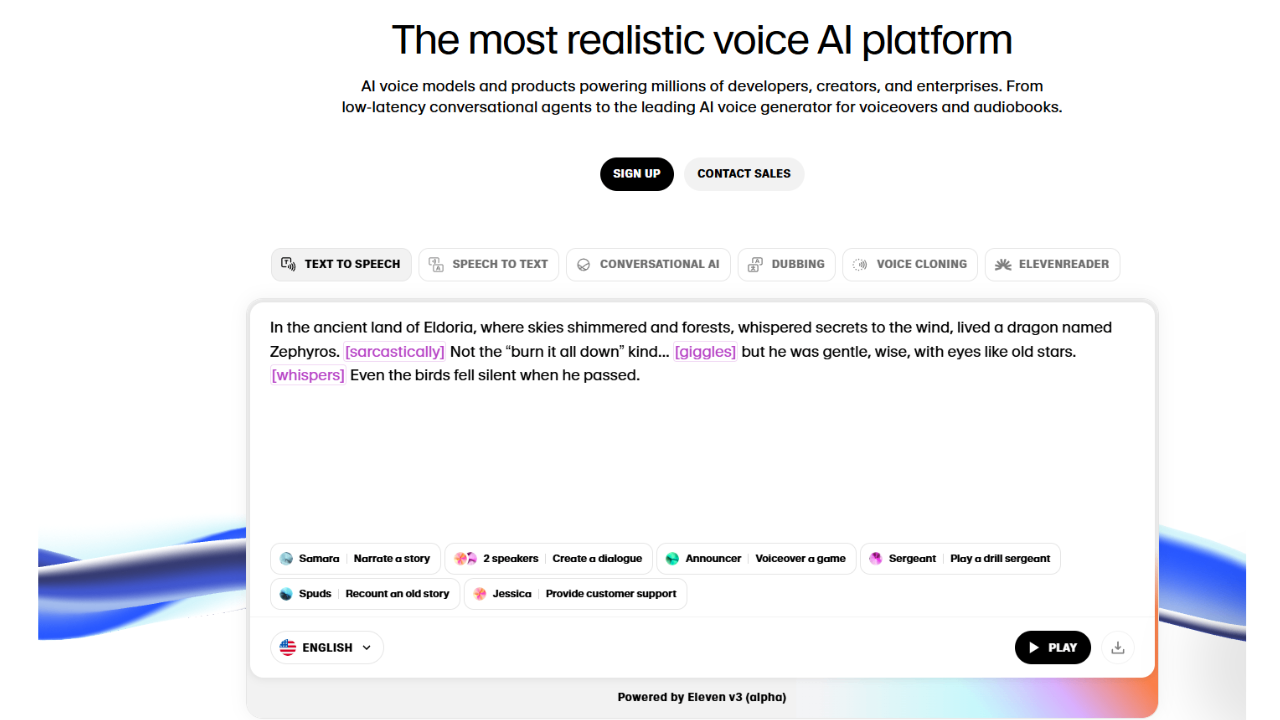This screenshot has height=720, width=1280.
Task: Click the Speech to Text microphone icon
Action: pyautogui.click(x=436, y=264)
